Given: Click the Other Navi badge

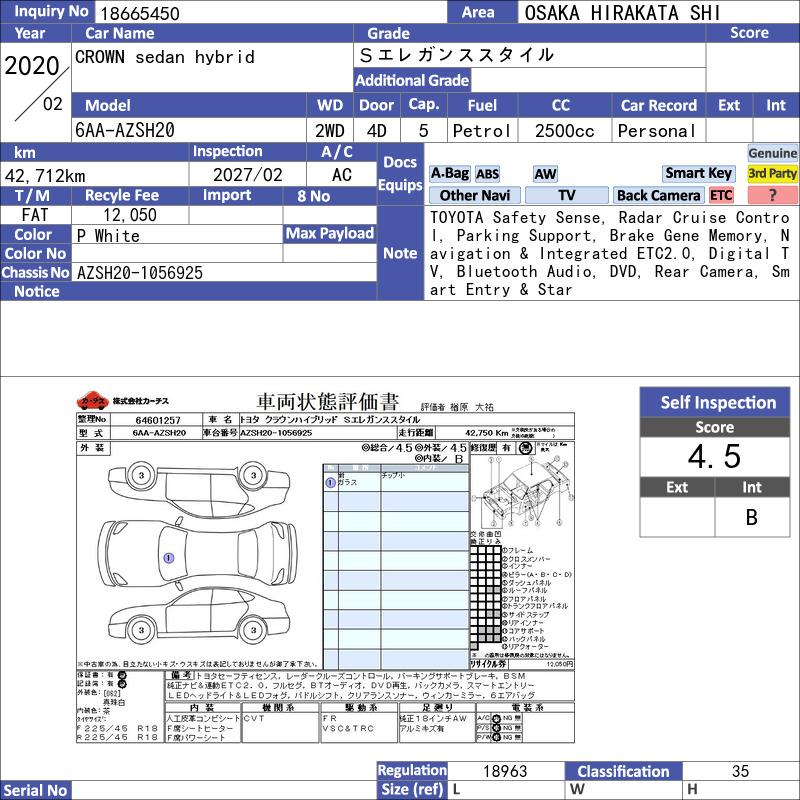Looking at the screenshot, I should (x=474, y=195).
